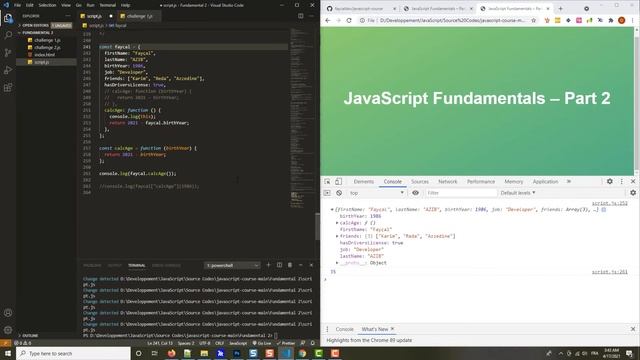Split the terminal panel
Viewport: 640px width, 360px height.
[x=279, y=265]
